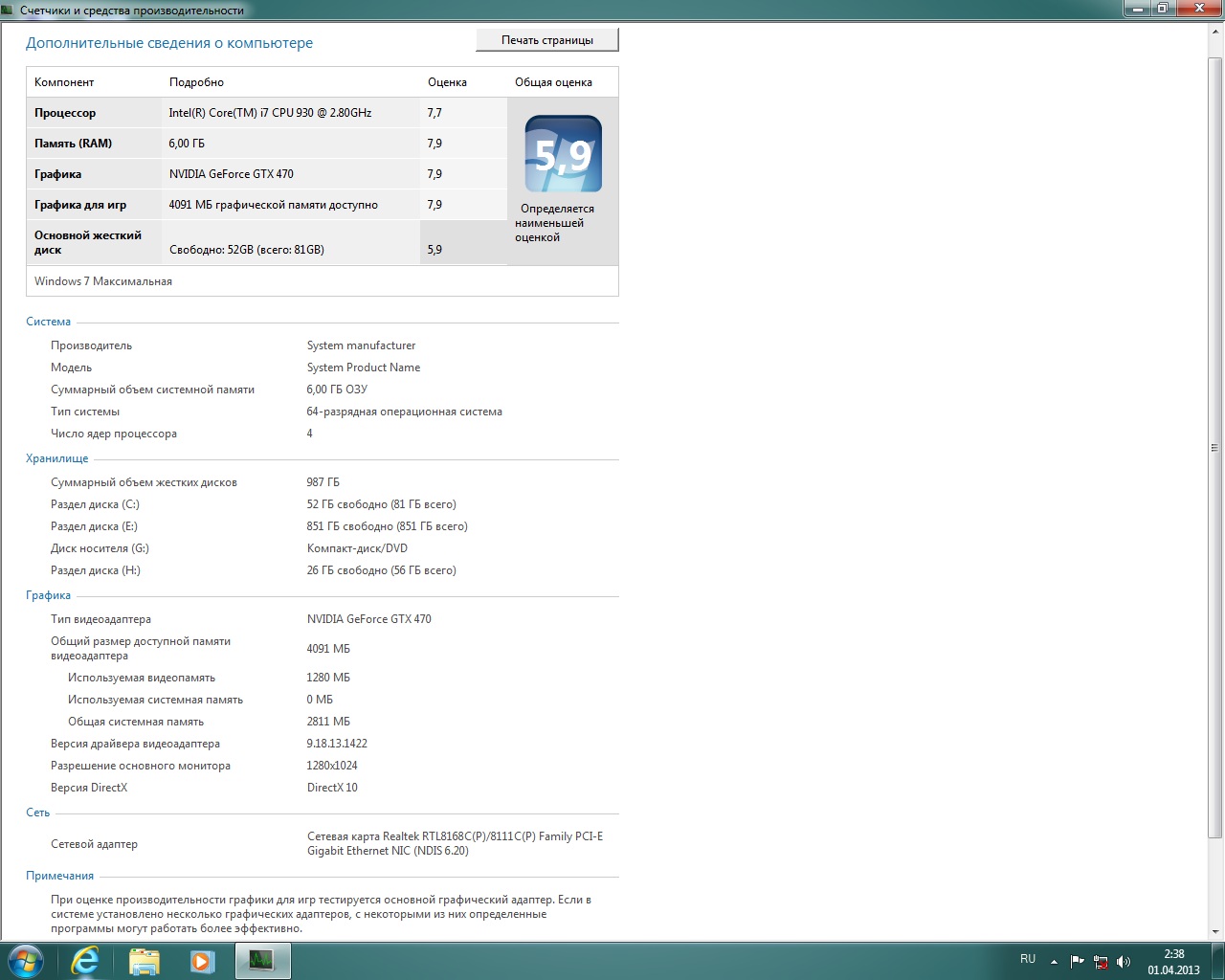Viewport: 1225px width, 980px height.
Task: Click Компонент column header
Action: coord(64,82)
